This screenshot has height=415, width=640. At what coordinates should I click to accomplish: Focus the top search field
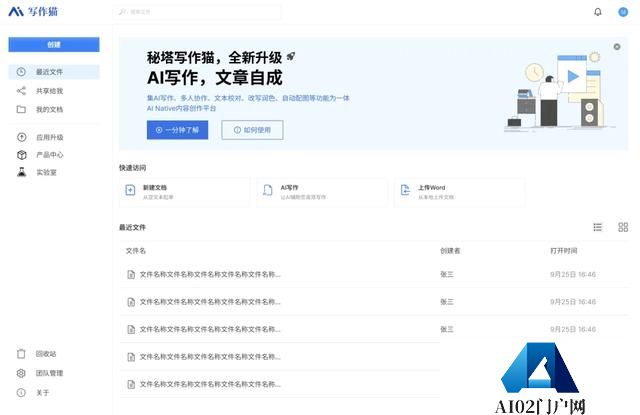coord(197,12)
